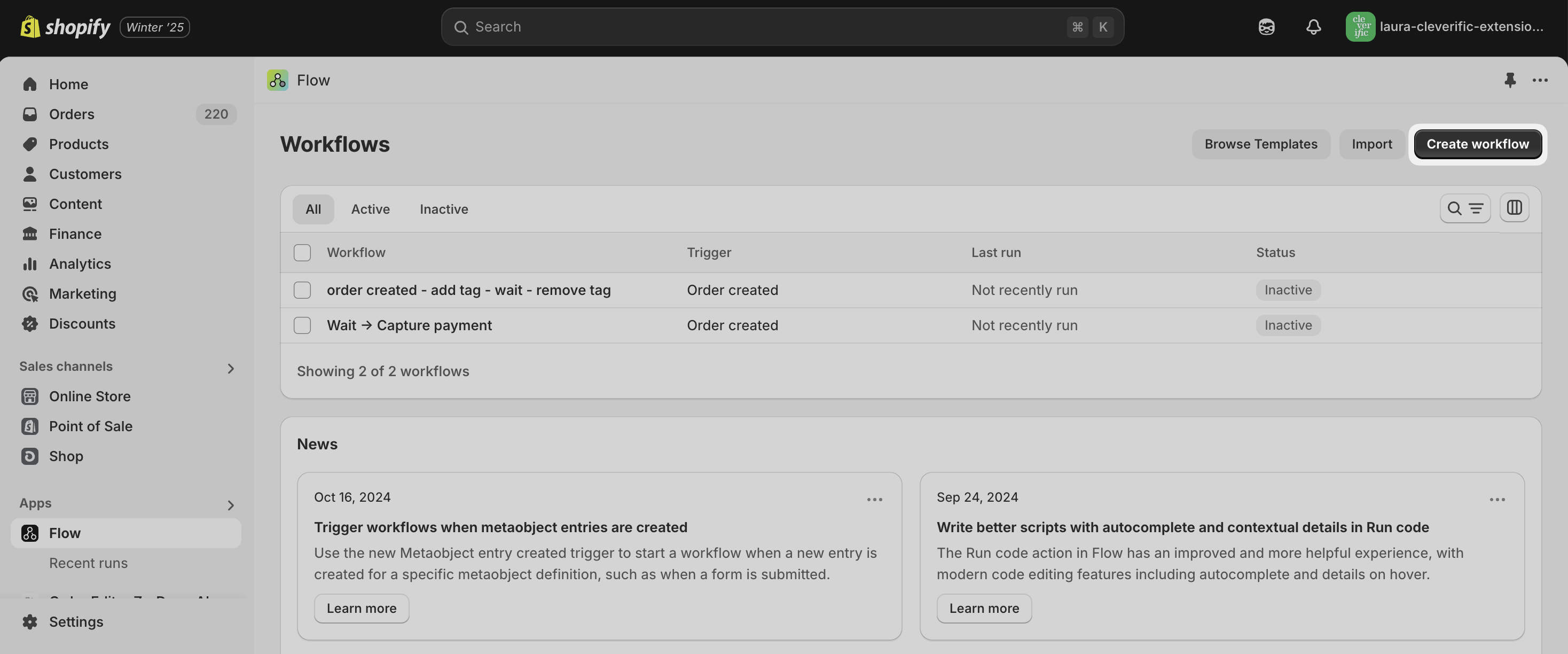Open Analytics from the sidebar
This screenshot has height=654, width=1568.
(80, 263)
